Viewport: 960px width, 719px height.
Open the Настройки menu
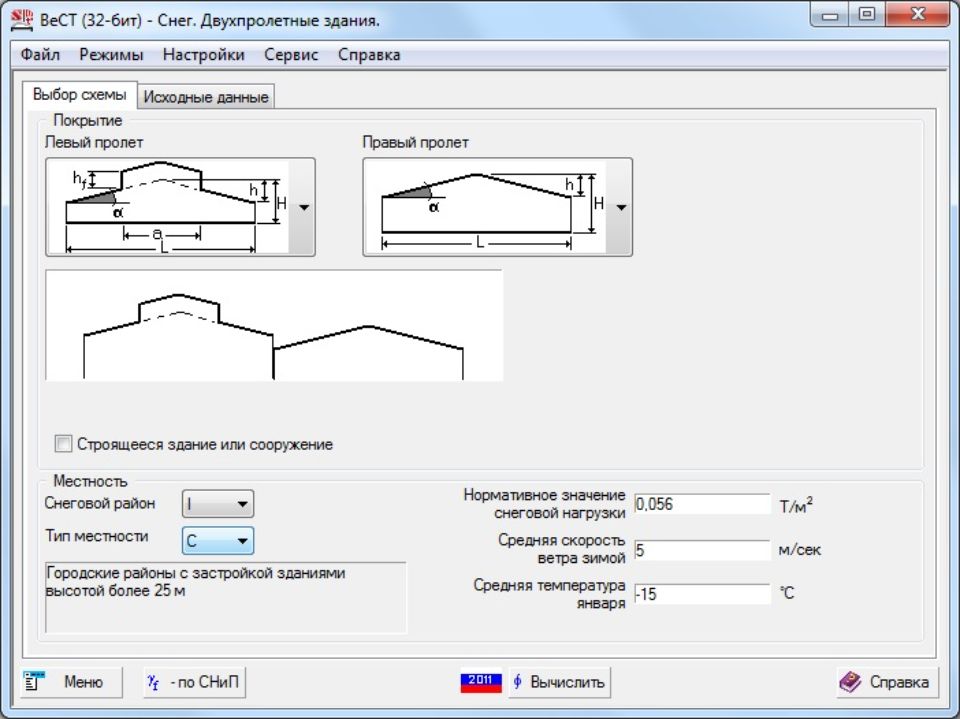point(203,55)
